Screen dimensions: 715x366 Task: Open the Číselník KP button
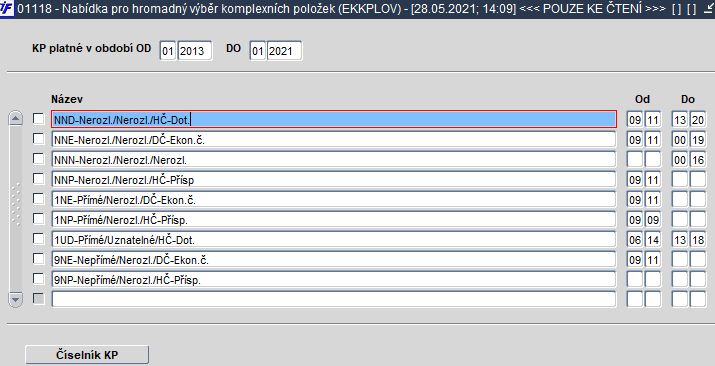(x=87, y=355)
